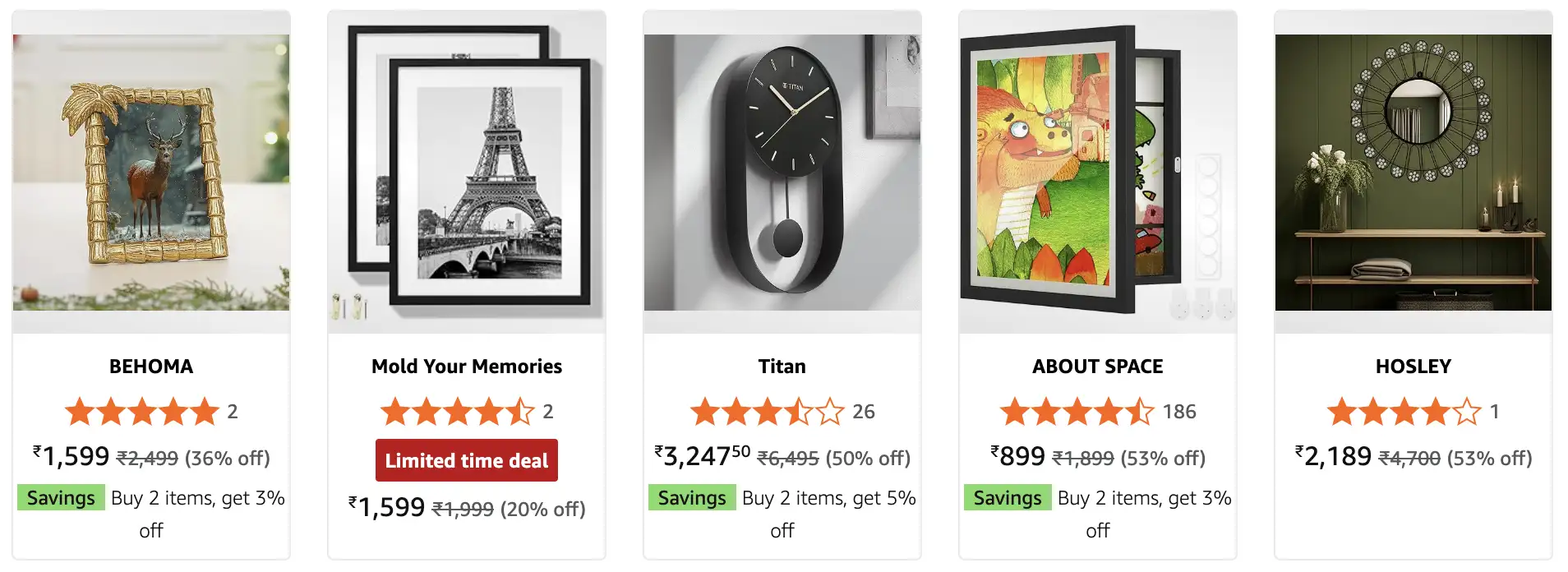This screenshot has width=1568, height=572.
Task: Click the green Savings badge under BEHOMA
Action: pyautogui.click(x=59, y=497)
